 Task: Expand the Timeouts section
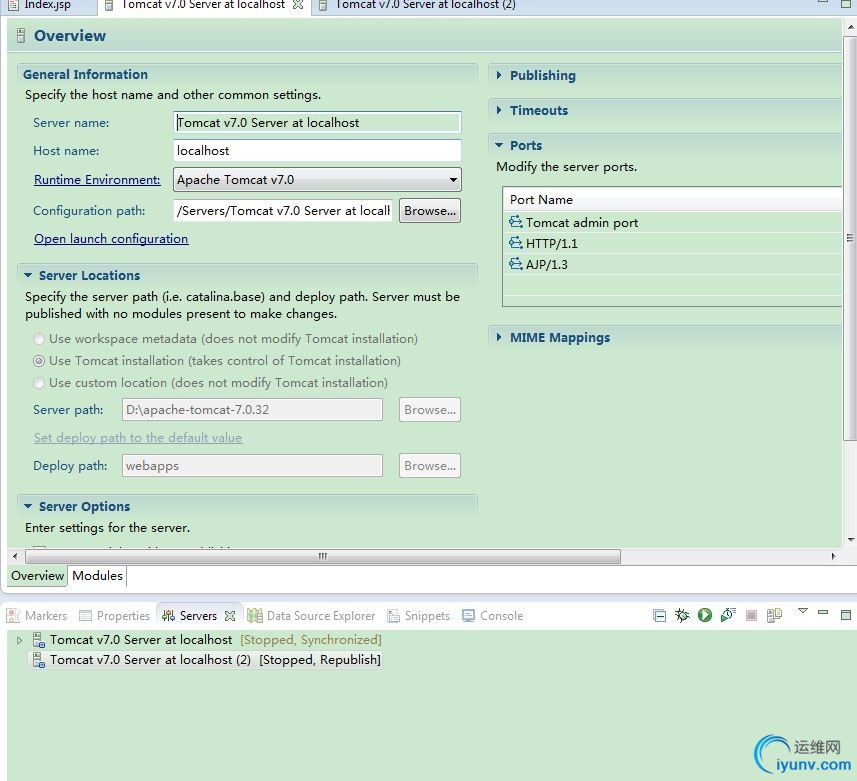[x=499, y=110]
